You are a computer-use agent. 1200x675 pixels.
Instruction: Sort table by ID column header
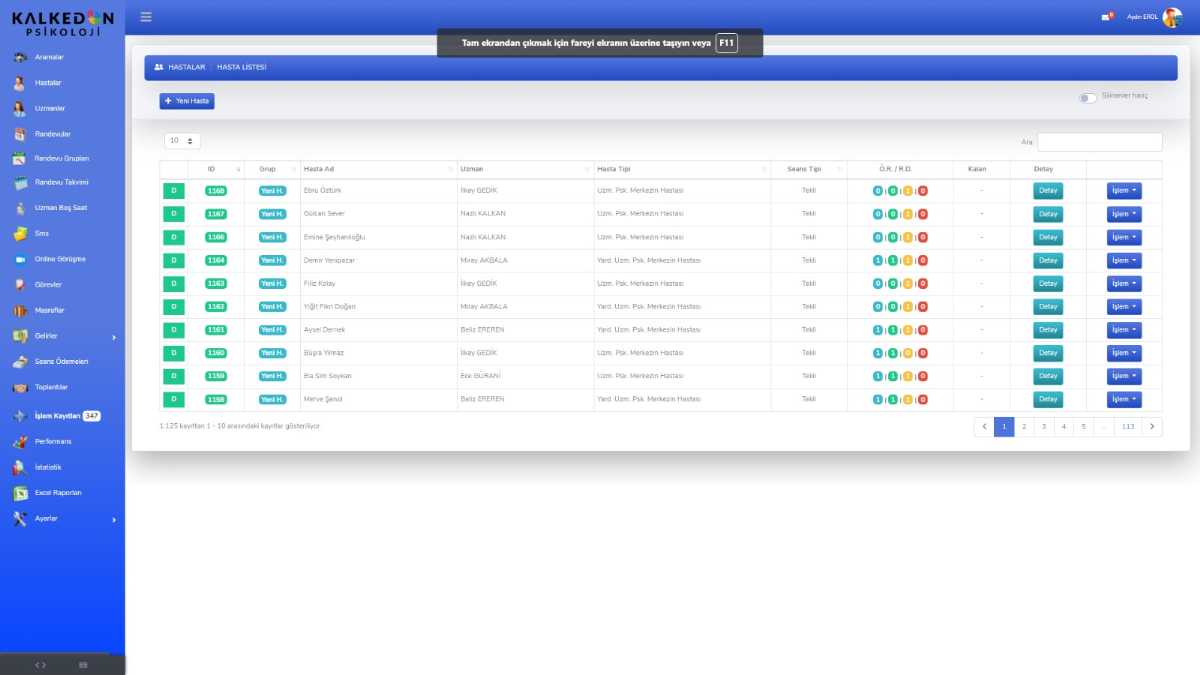click(216, 169)
